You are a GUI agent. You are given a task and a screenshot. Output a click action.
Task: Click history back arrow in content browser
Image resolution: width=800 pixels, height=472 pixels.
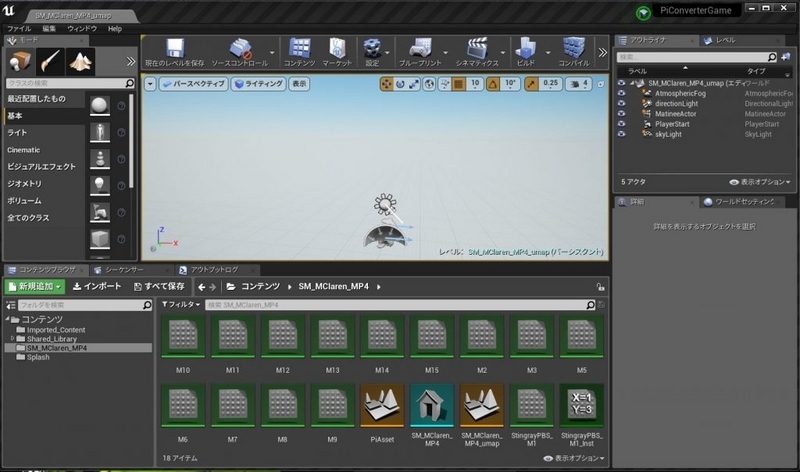[x=202, y=287]
